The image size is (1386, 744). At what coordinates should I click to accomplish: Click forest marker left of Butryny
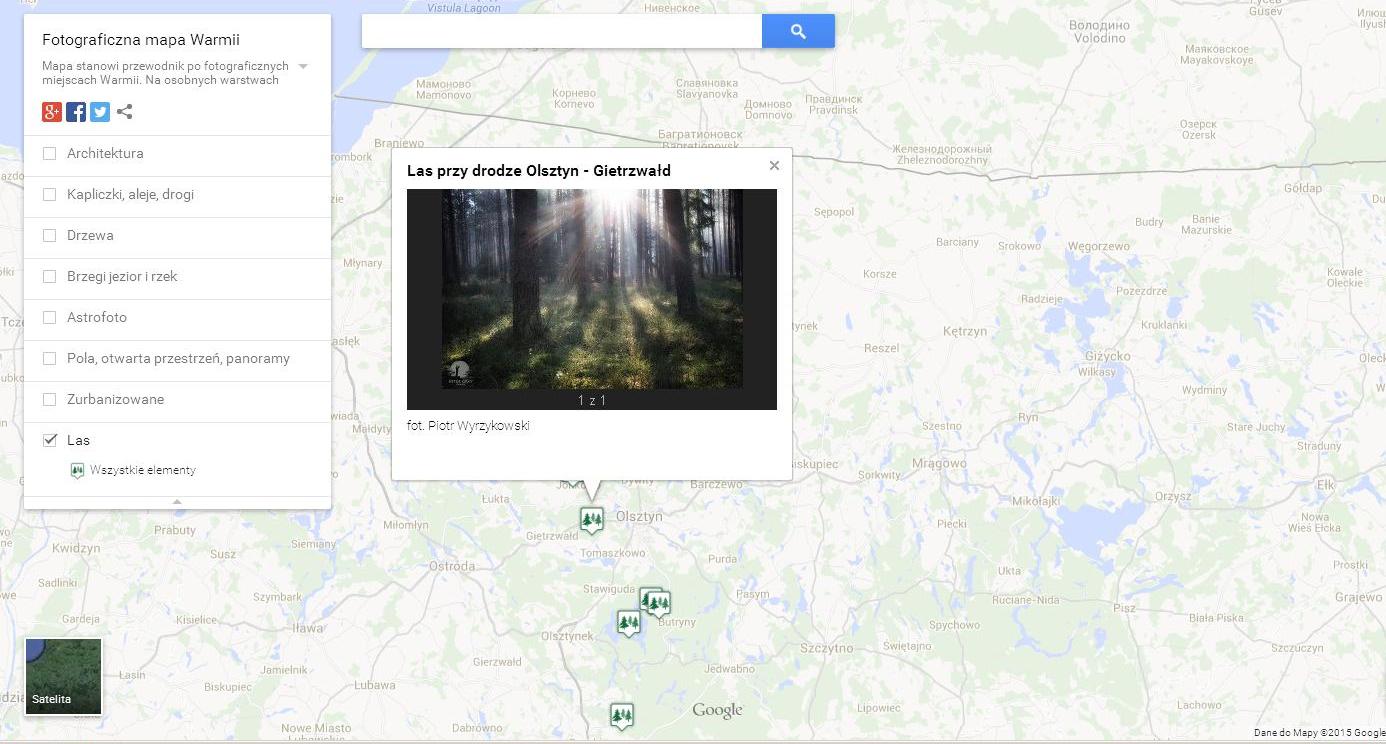click(628, 623)
